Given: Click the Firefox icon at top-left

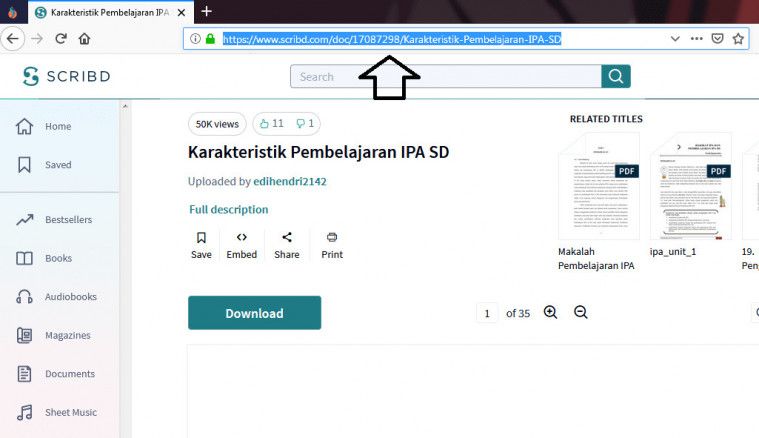Looking at the screenshot, I should click(13, 12).
